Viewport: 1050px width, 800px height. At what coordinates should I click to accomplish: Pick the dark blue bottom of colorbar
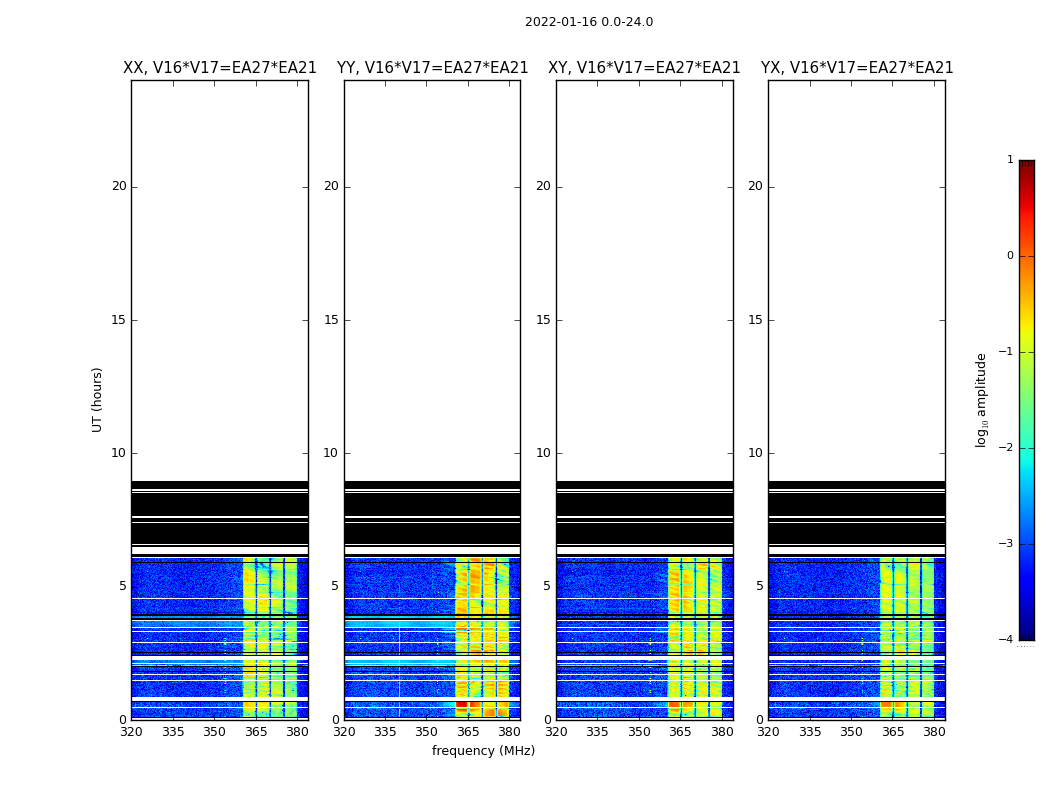coord(1026,634)
